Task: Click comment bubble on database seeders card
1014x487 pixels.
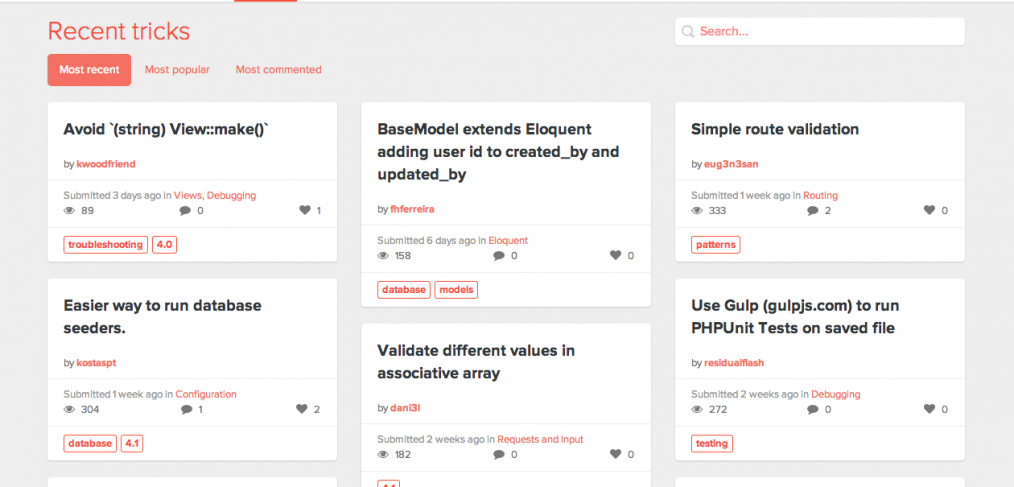Action: [x=187, y=409]
